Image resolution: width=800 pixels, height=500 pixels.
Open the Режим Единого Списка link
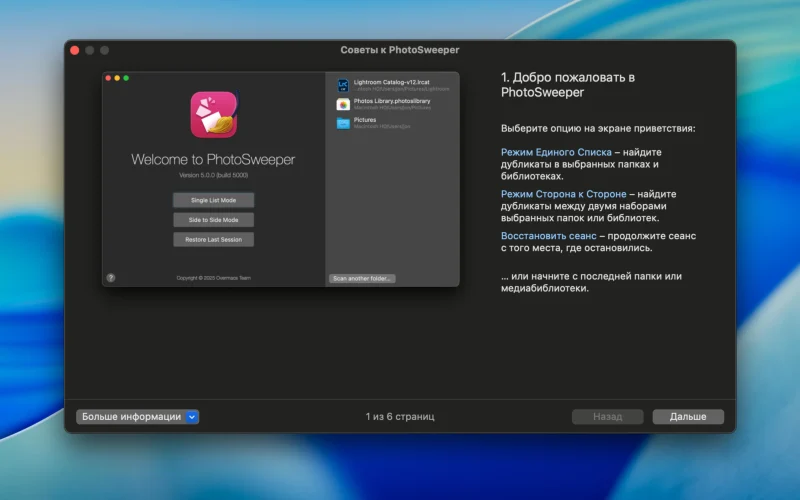coord(556,152)
